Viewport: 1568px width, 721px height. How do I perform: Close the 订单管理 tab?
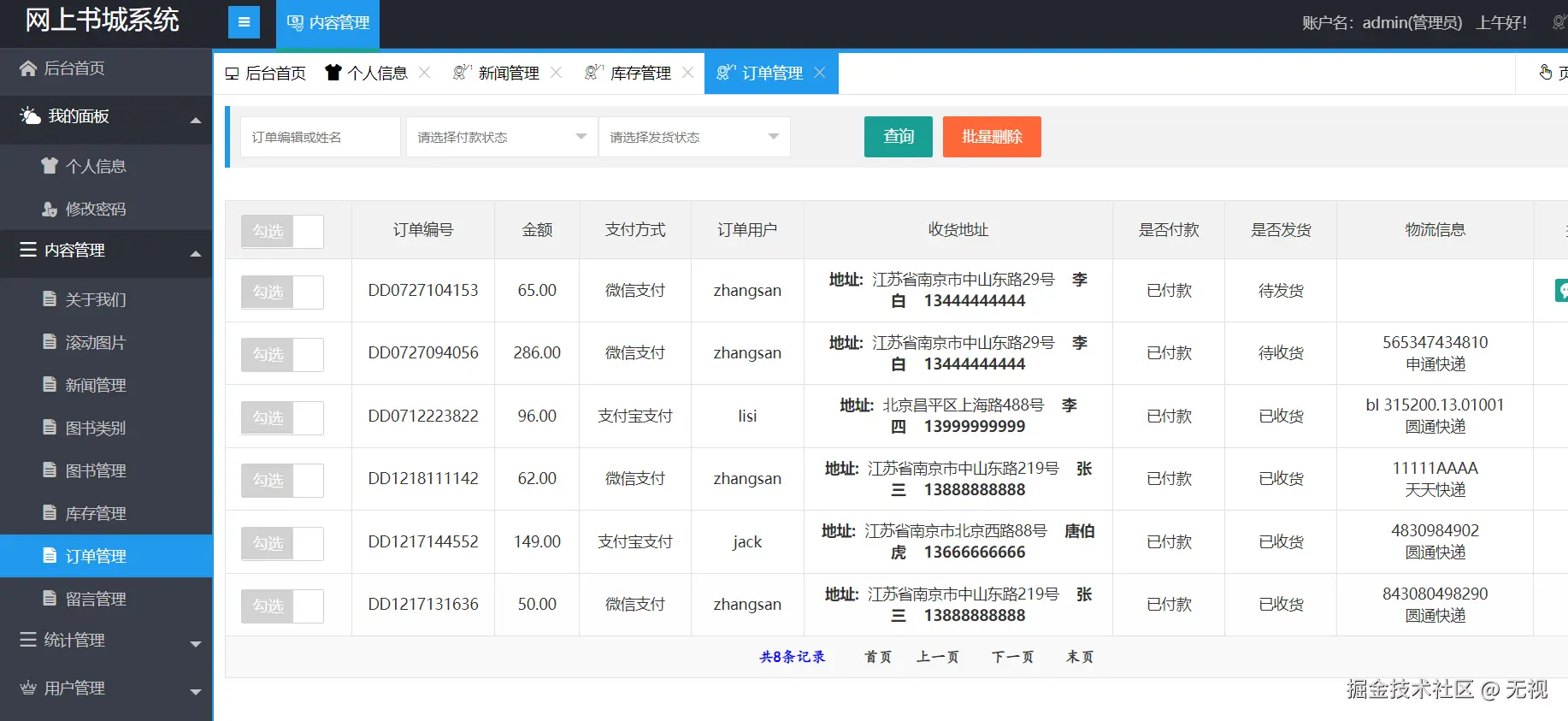pos(819,73)
